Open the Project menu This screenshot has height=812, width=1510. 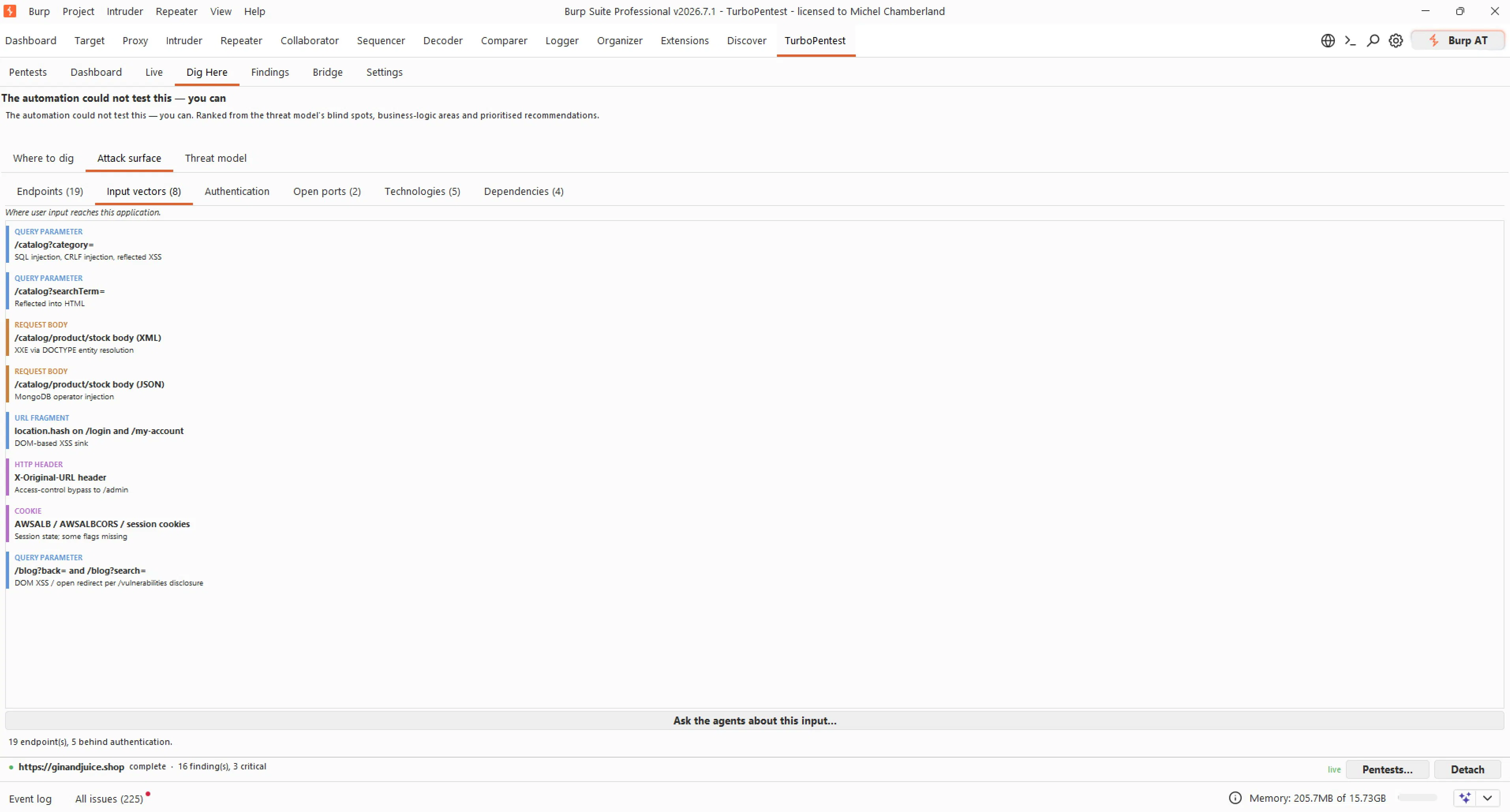pos(79,11)
